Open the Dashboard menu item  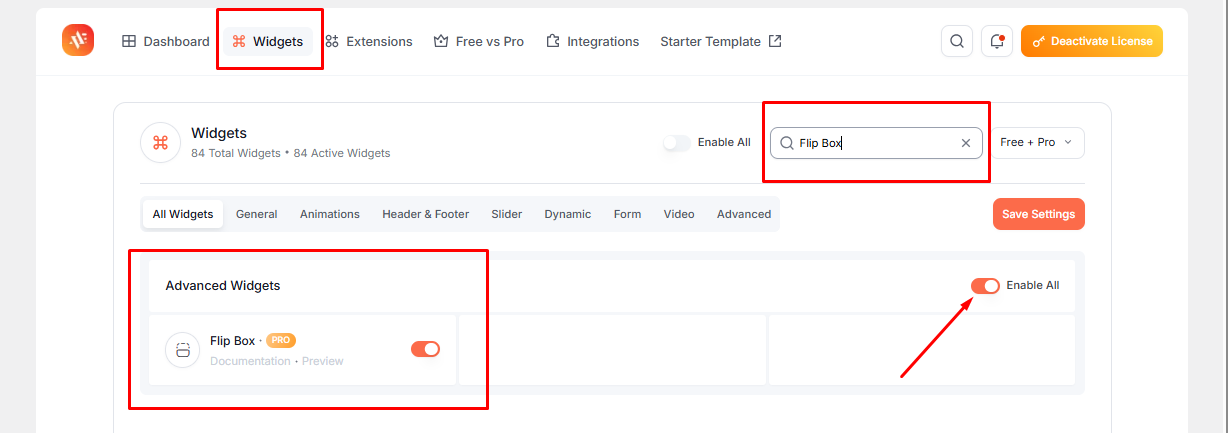coord(166,41)
